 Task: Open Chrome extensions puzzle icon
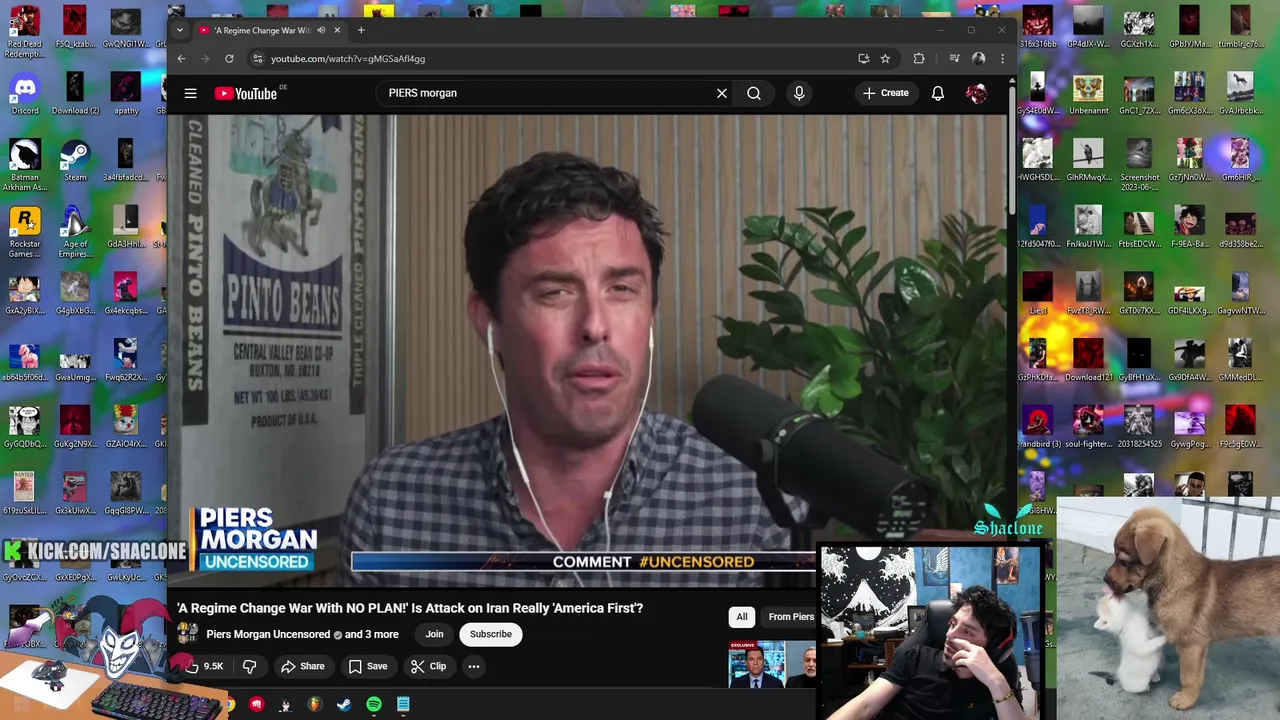click(x=919, y=59)
